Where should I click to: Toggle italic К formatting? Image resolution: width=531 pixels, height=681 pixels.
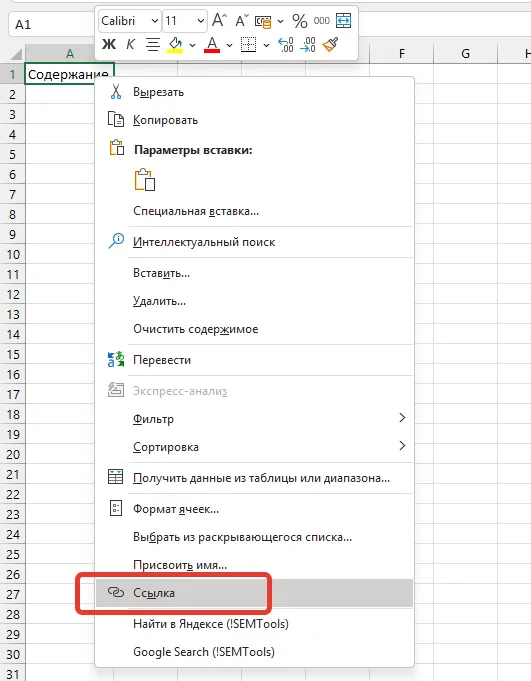tap(130, 44)
